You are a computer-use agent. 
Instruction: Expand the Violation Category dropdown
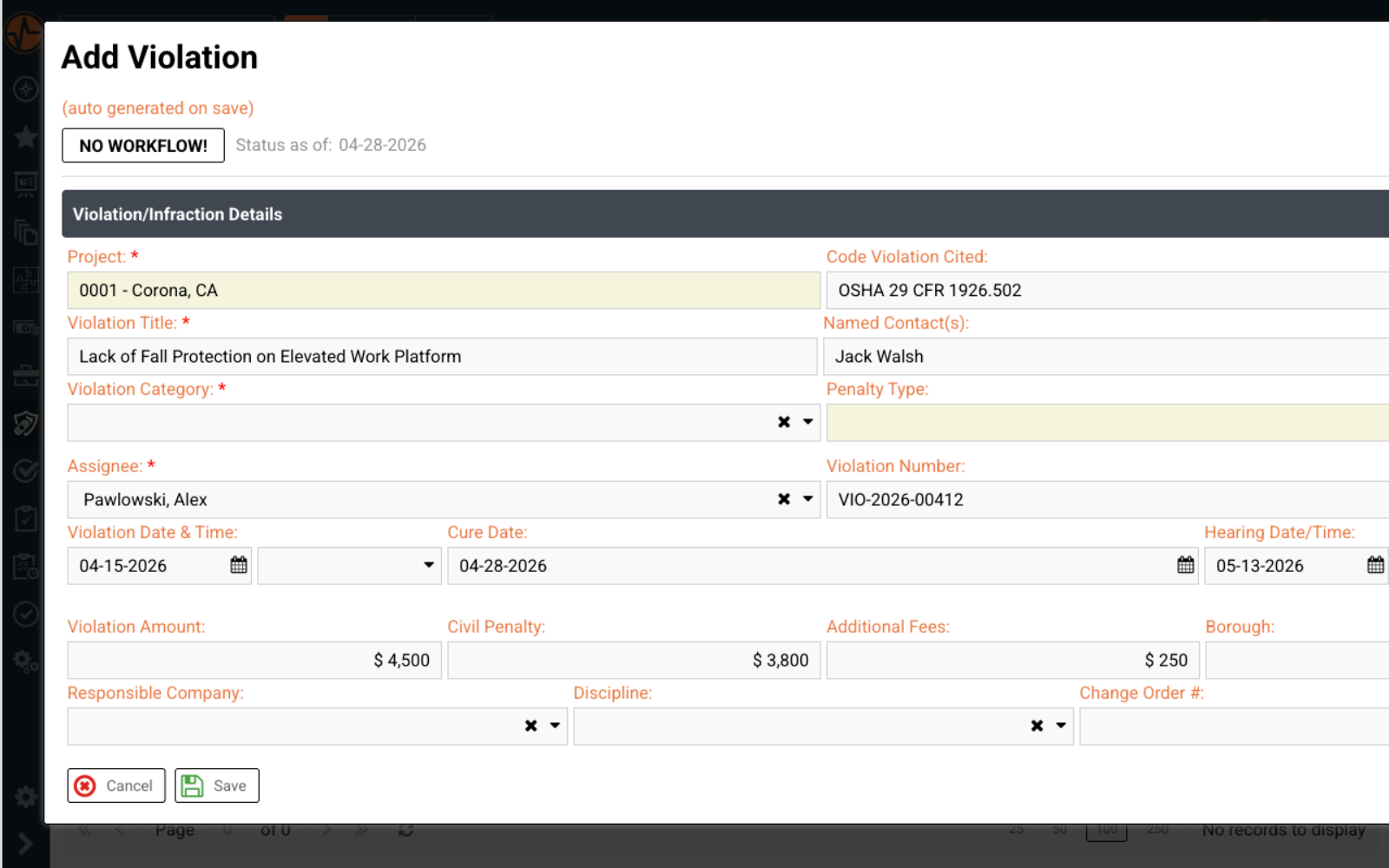pos(807,422)
